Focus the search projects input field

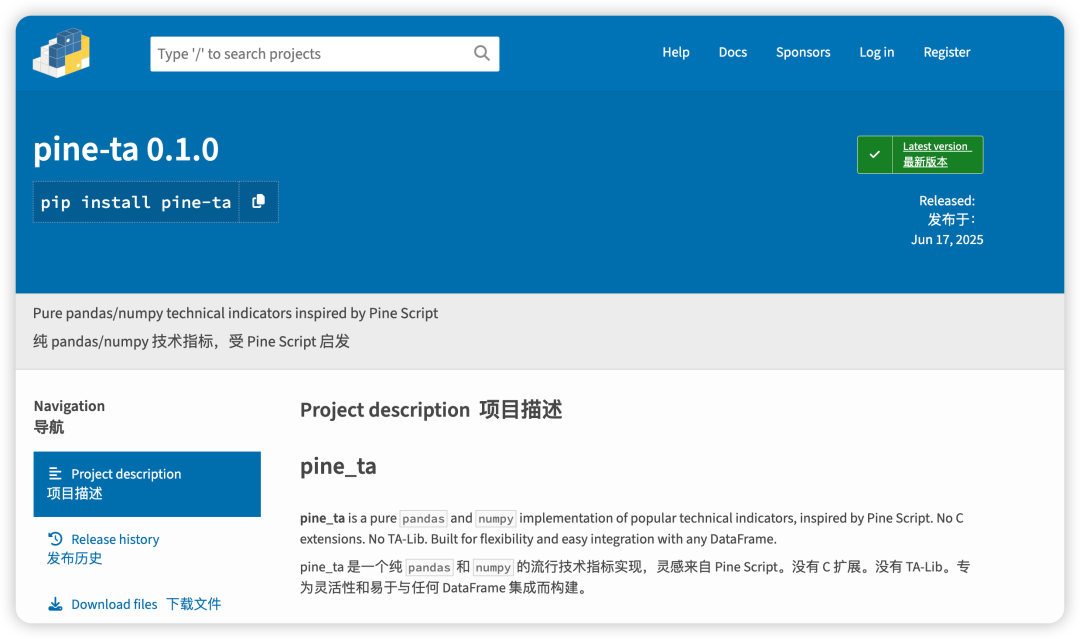(x=324, y=54)
